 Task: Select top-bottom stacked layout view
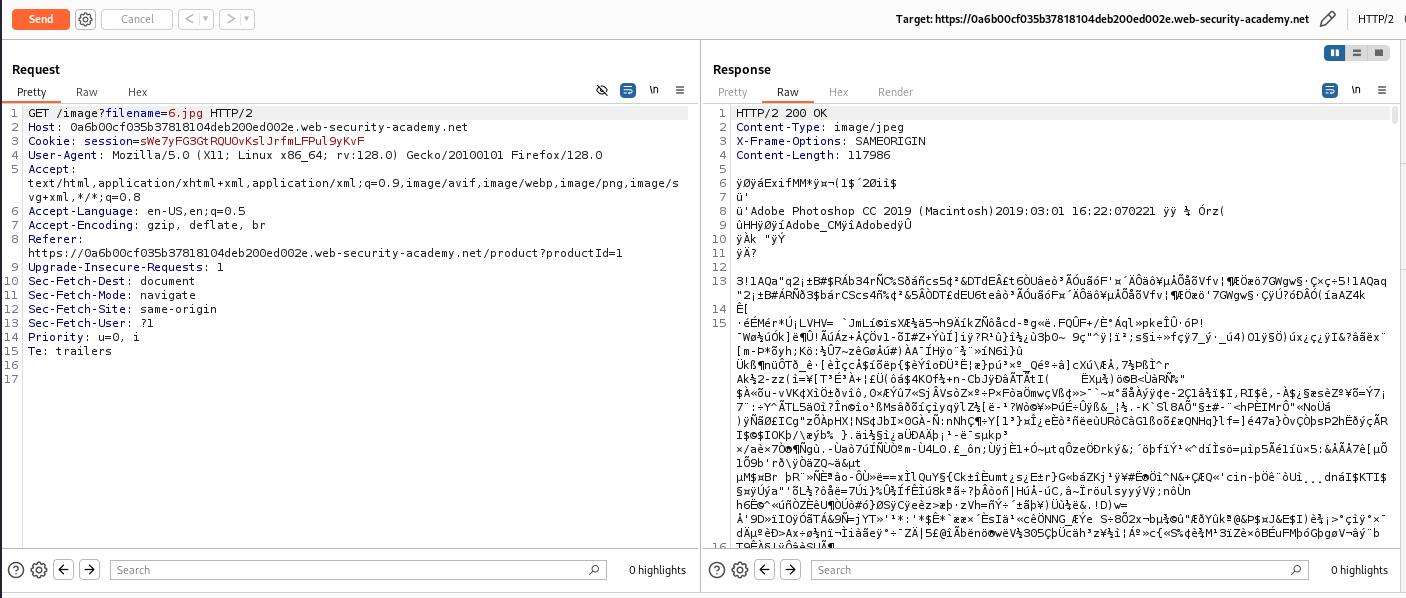point(1357,53)
